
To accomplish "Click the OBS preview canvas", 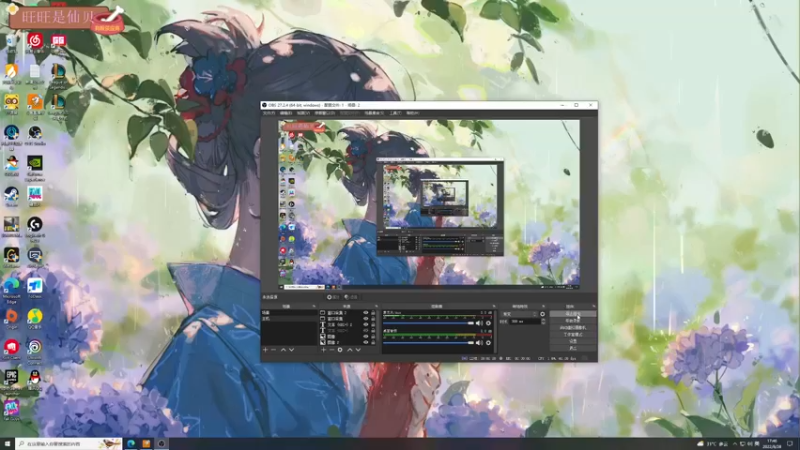I will pos(429,204).
